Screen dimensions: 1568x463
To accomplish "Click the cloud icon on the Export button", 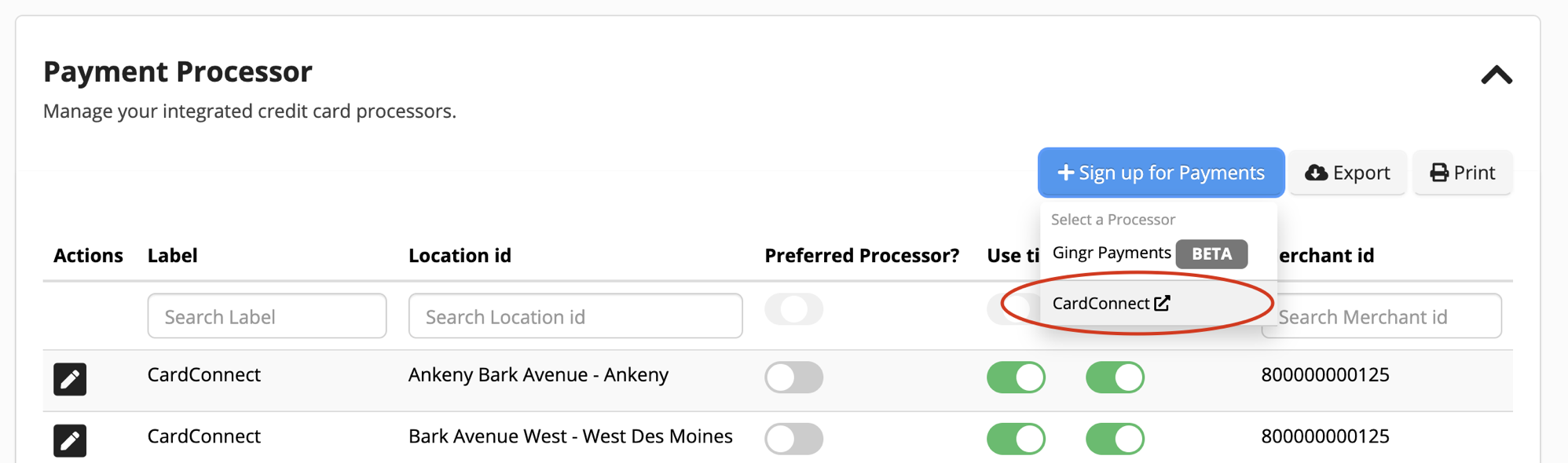I will coord(1317,172).
